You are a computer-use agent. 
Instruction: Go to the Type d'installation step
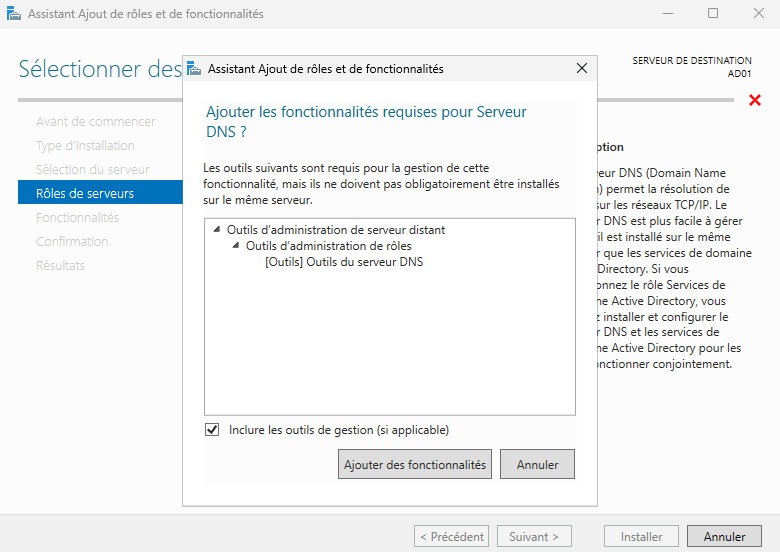pyautogui.click(x=85, y=146)
